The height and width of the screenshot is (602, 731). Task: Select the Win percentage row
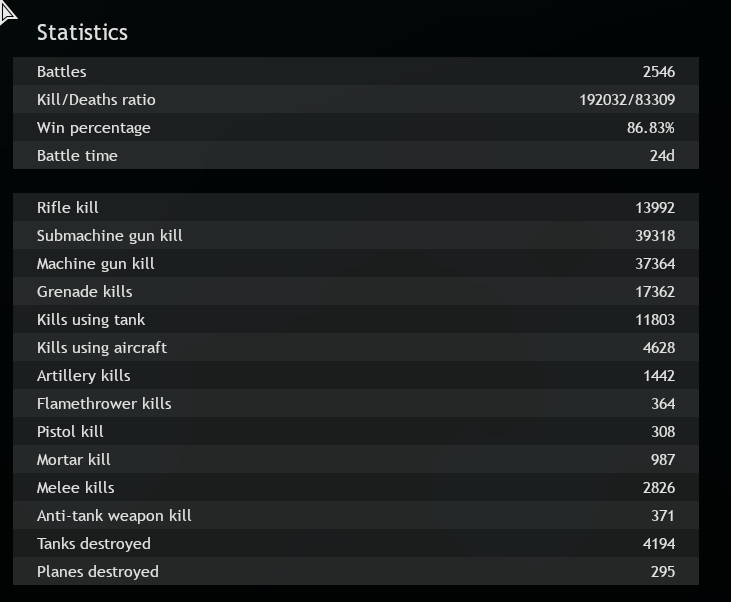(356, 128)
